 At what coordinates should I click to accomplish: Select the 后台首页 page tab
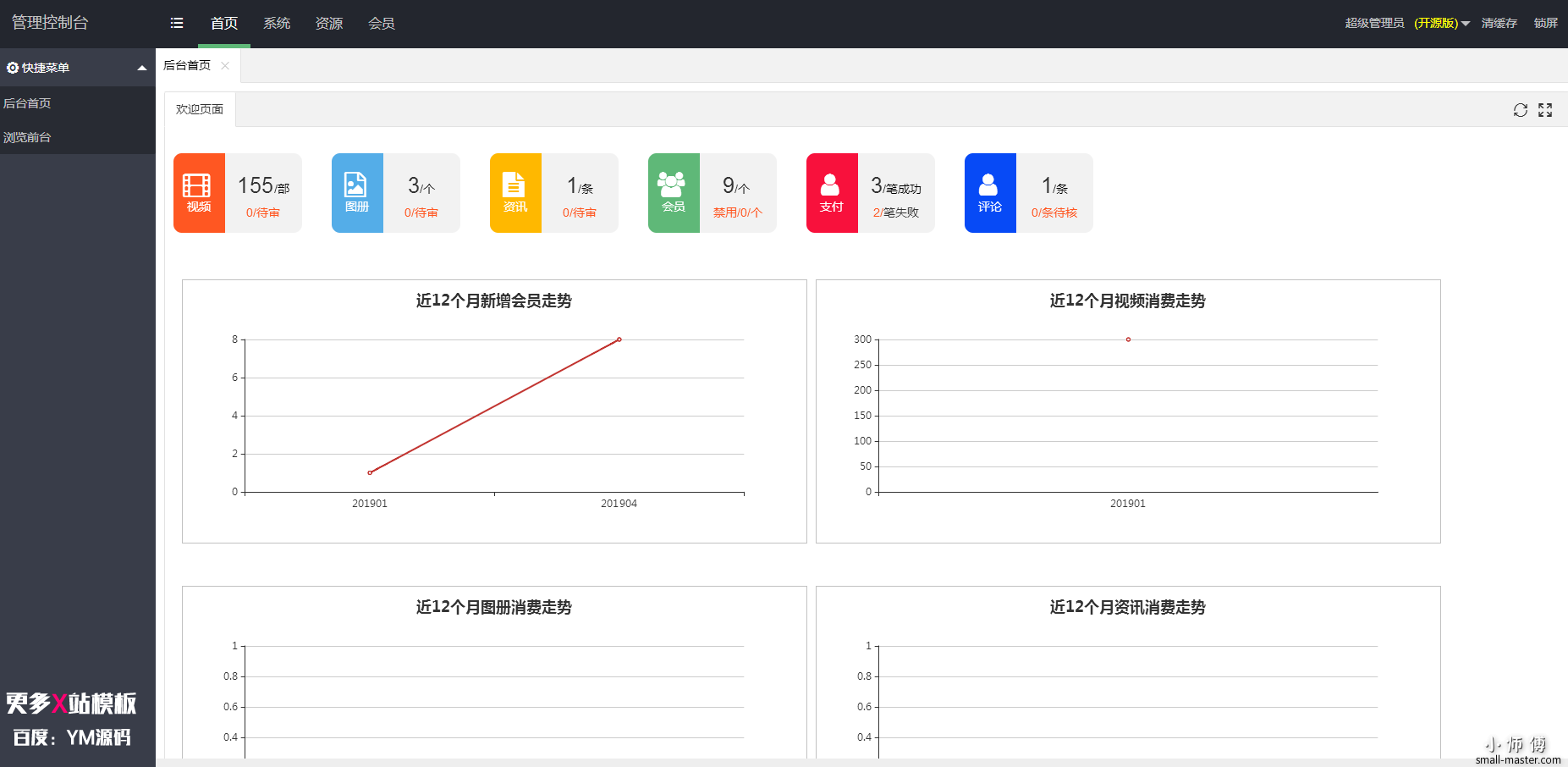[x=187, y=65]
